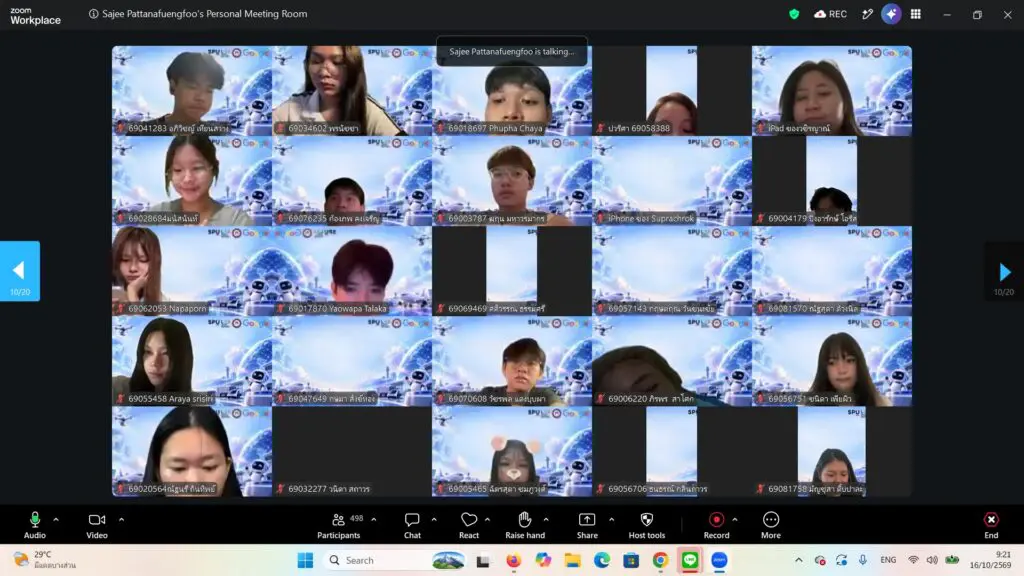Select Araya srisiri's video tile

[192, 361]
